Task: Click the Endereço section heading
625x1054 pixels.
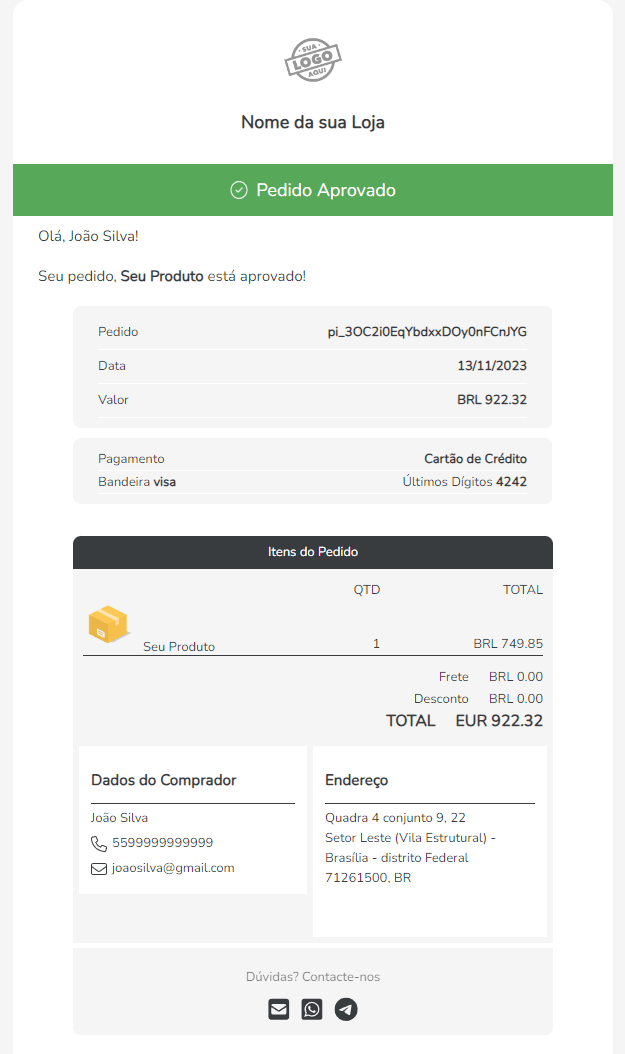Action: click(x=357, y=780)
